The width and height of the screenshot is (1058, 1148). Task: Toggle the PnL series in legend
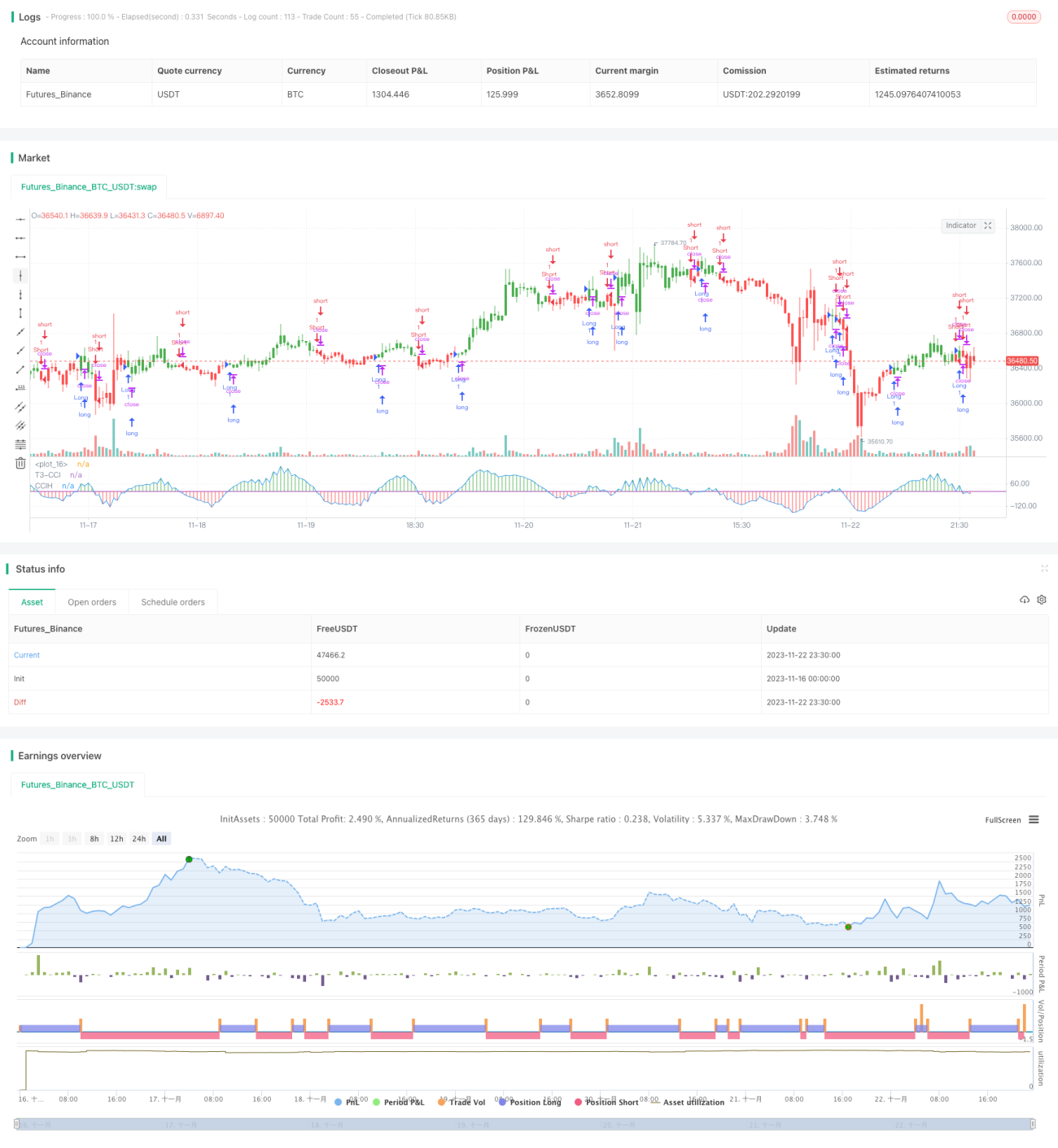(347, 1102)
